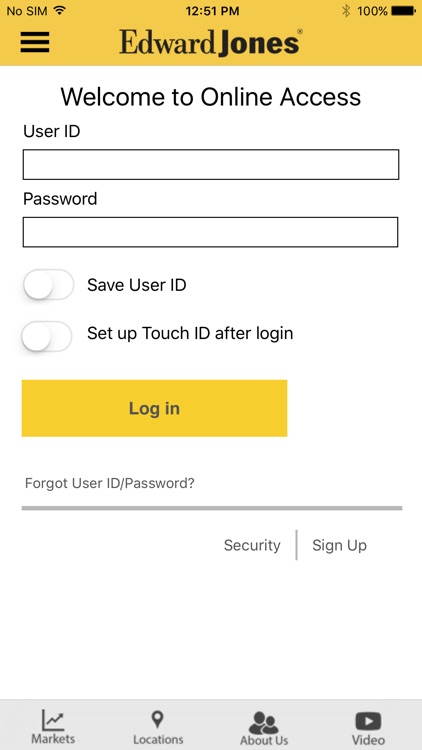Click the yellow Log in button
422x750 pixels.
click(x=155, y=408)
